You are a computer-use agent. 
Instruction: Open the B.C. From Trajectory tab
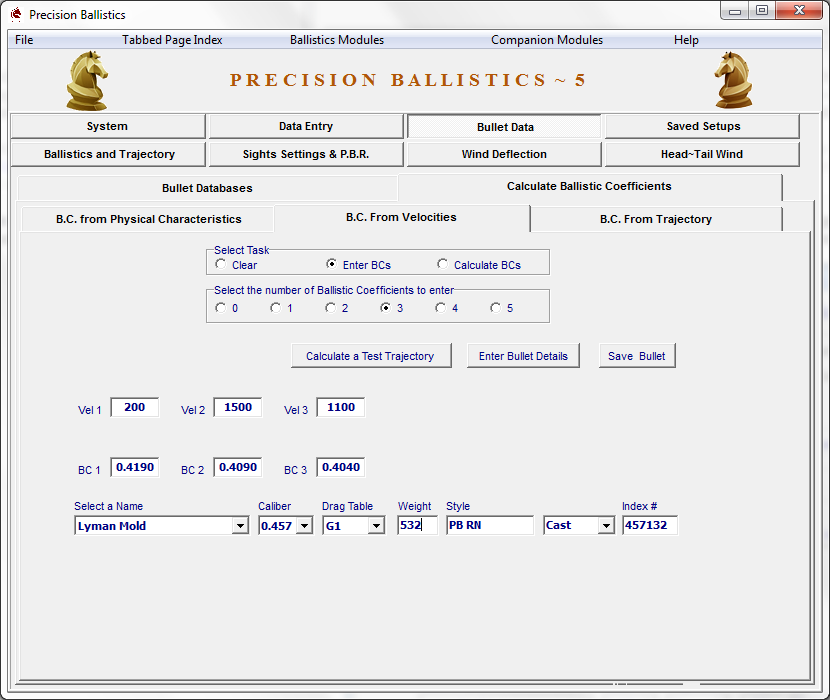pyautogui.click(x=656, y=219)
